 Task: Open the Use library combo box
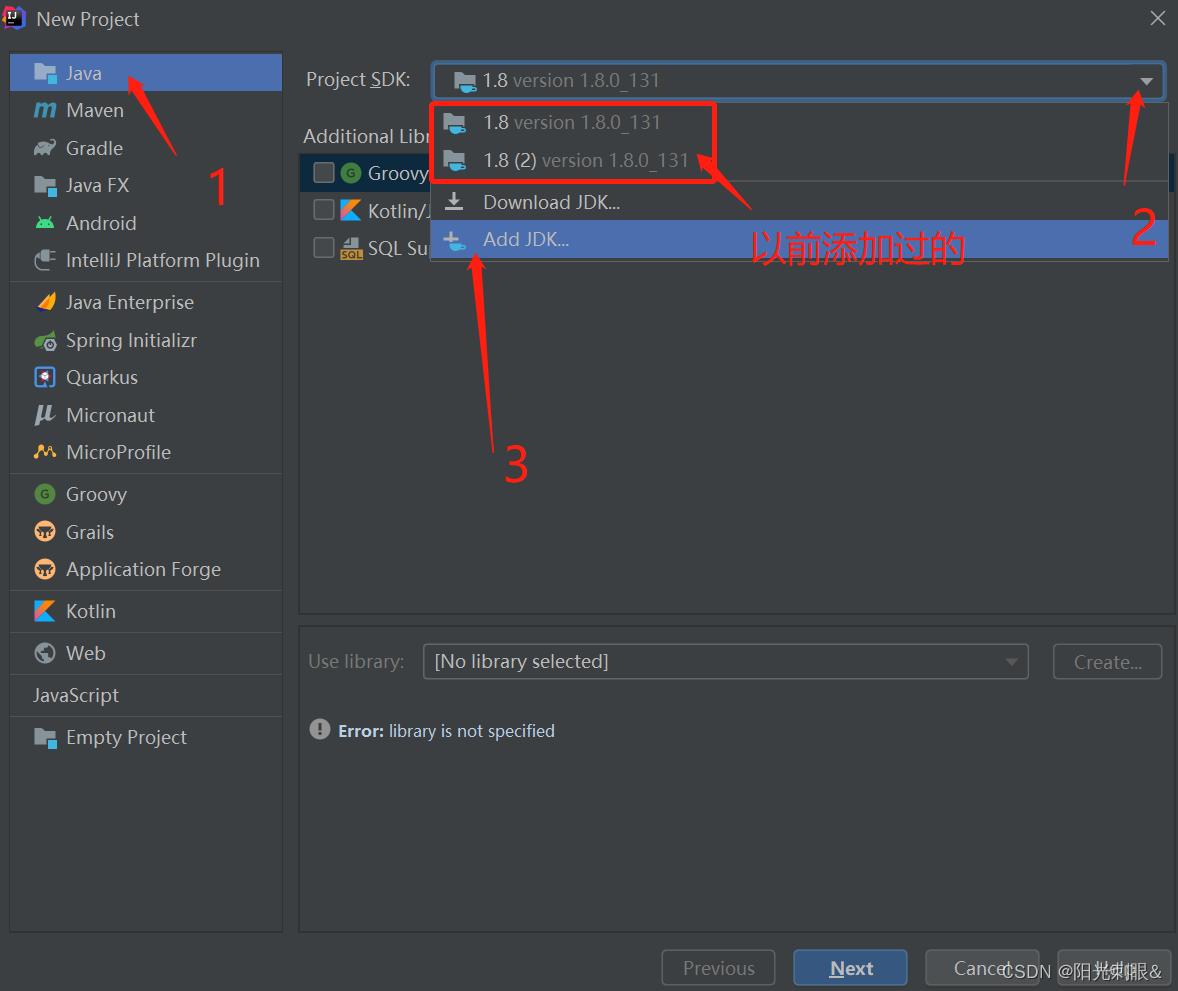[726, 661]
